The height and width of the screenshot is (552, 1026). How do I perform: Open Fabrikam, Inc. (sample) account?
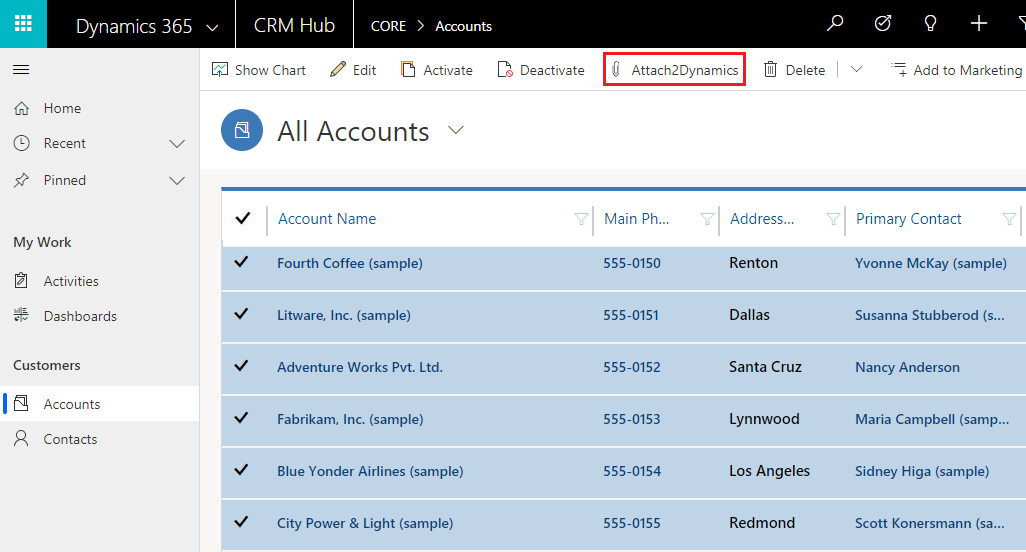pyautogui.click(x=350, y=419)
